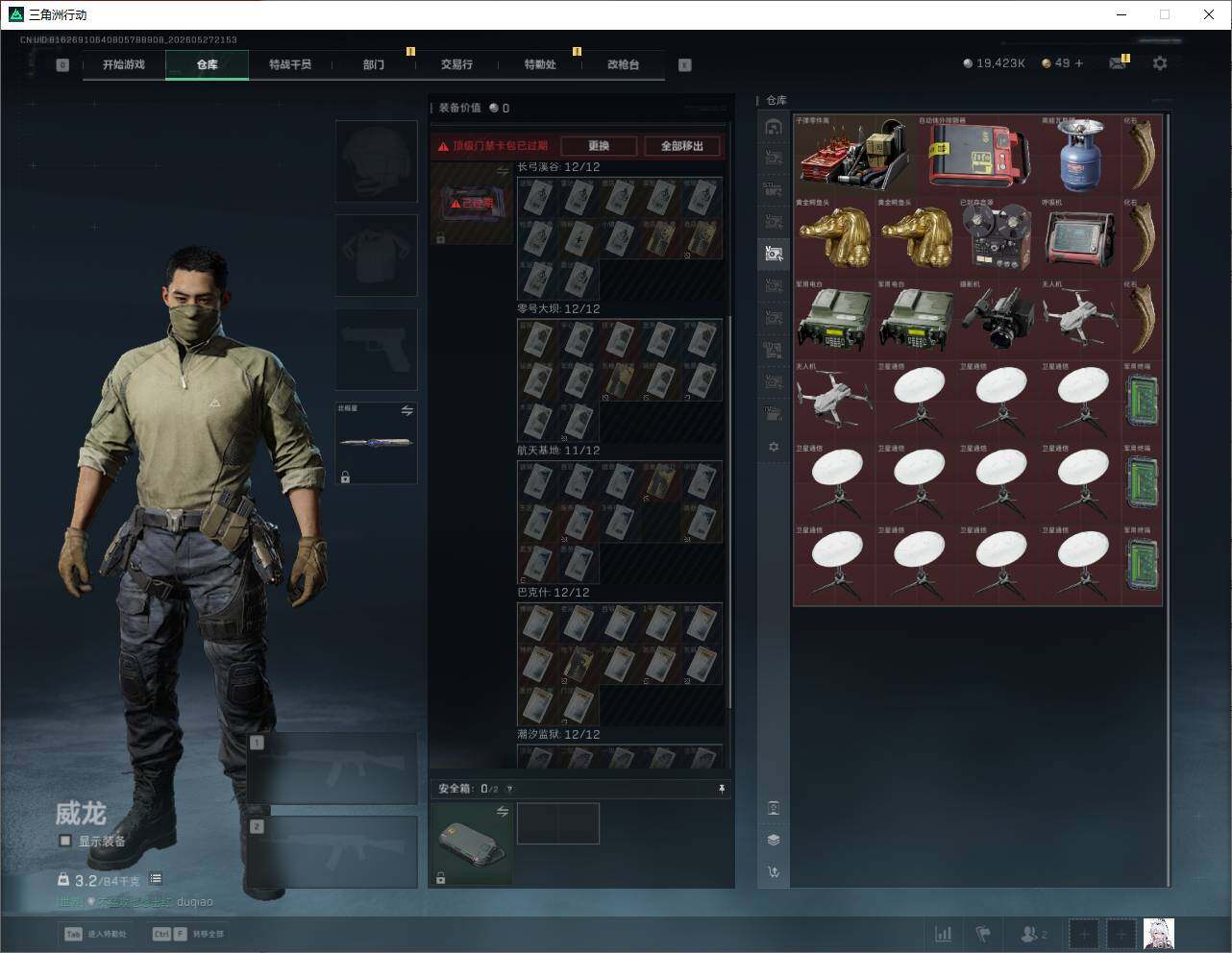This screenshot has height=953, width=1232.
Task: Click the plus beside the 49 currency
Action: (1079, 63)
